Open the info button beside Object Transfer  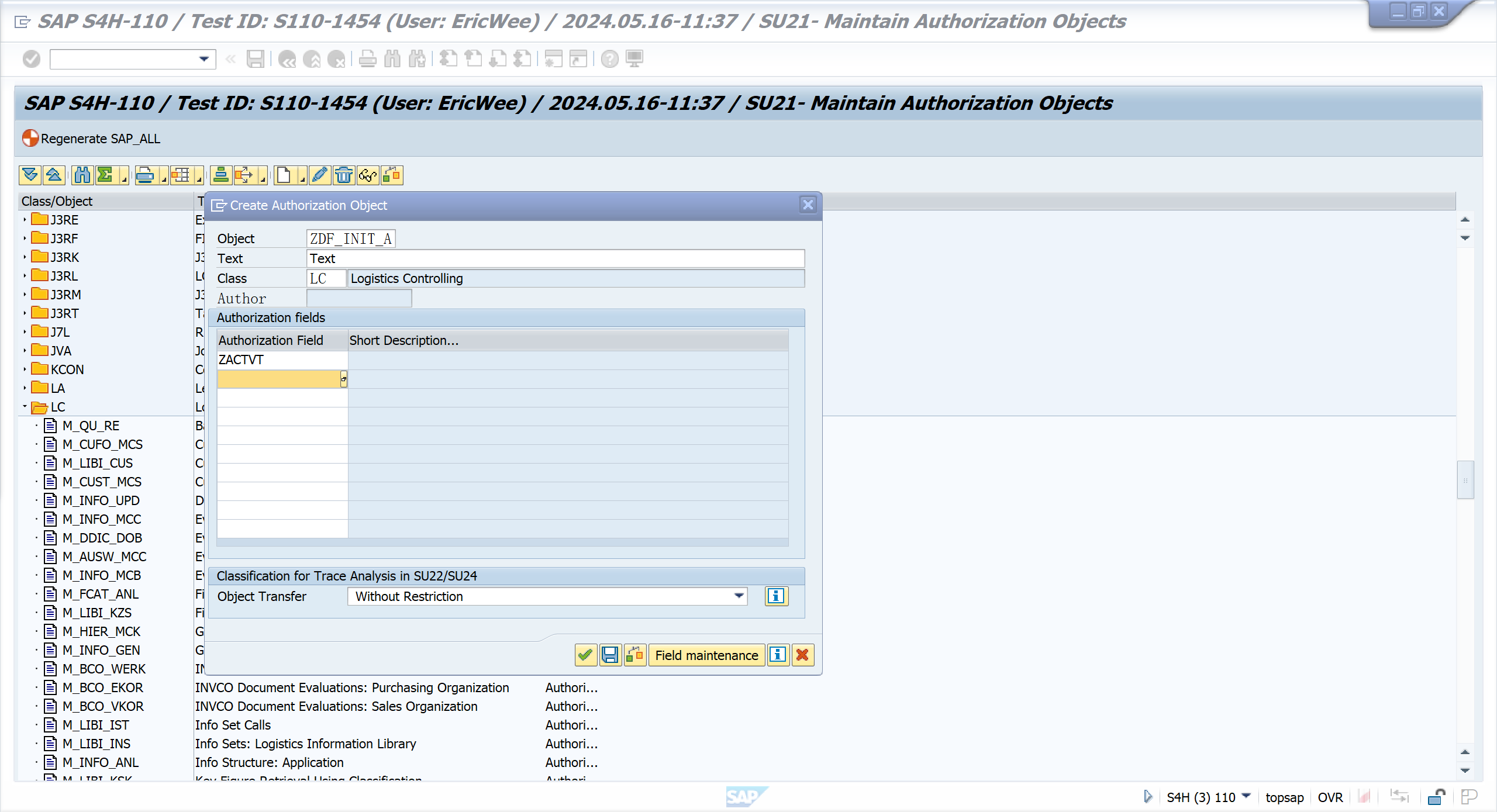776,596
